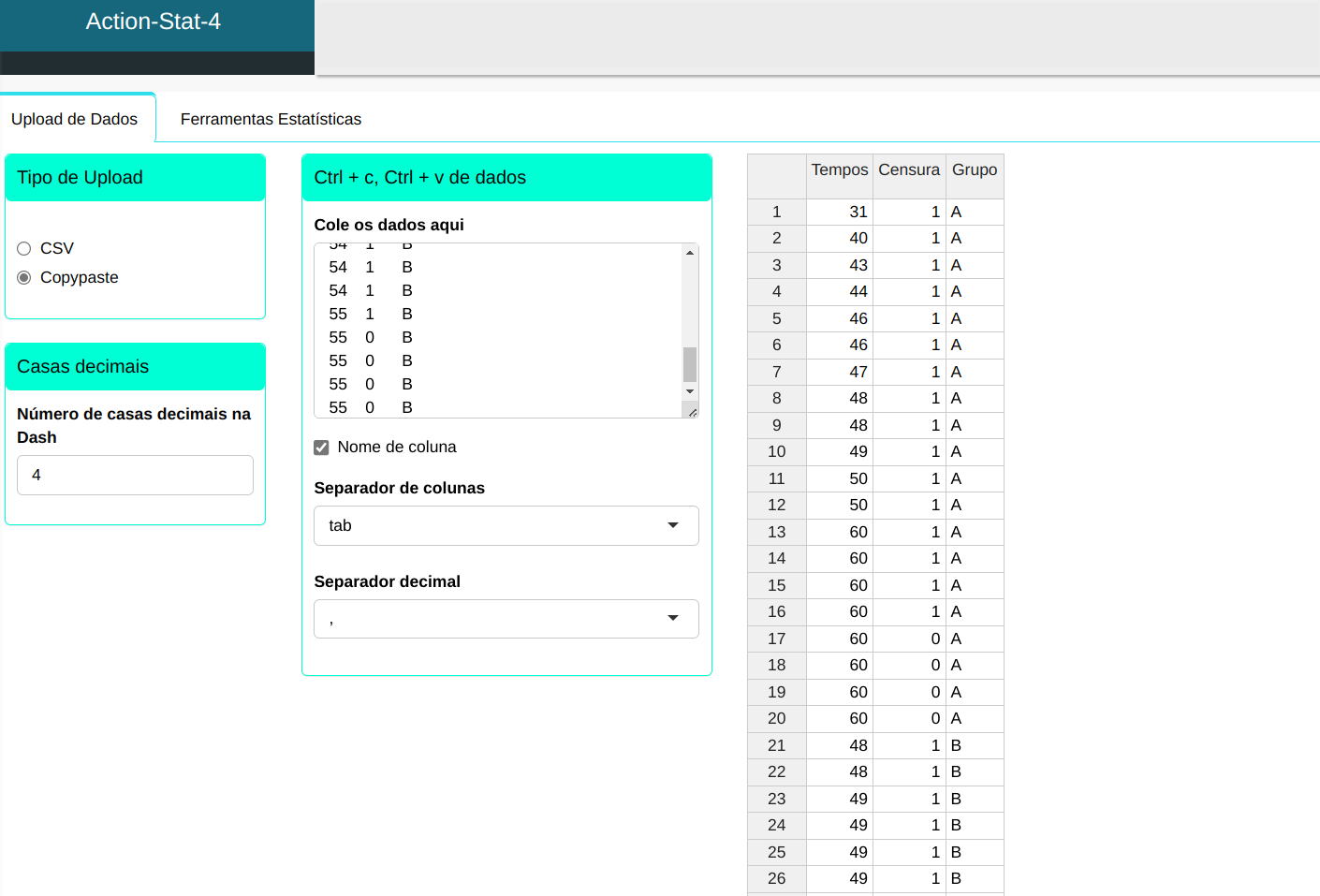Screen dimensions: 1320x896
Task: Click the text area scroll up arrow
Action: (x=690, y=253)
